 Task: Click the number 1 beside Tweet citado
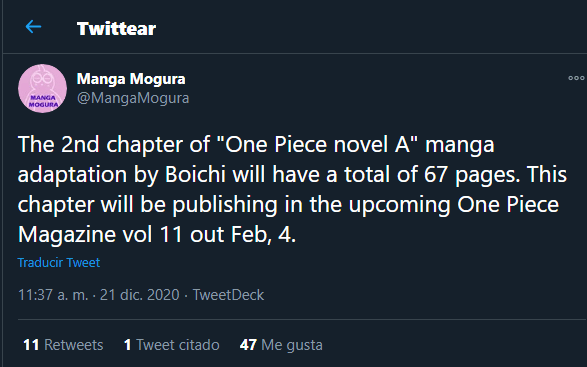pyautogui.click(x=128, y=345)
